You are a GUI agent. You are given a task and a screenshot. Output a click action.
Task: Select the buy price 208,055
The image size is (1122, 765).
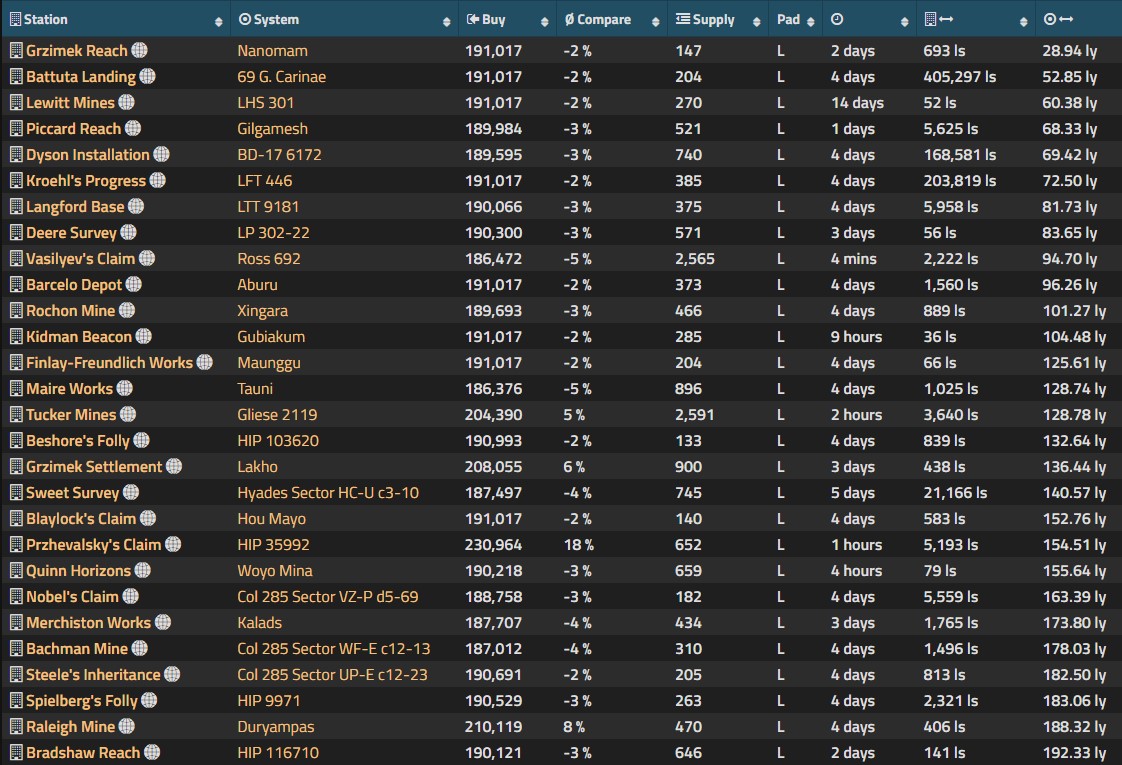click(x=493, y=467)
